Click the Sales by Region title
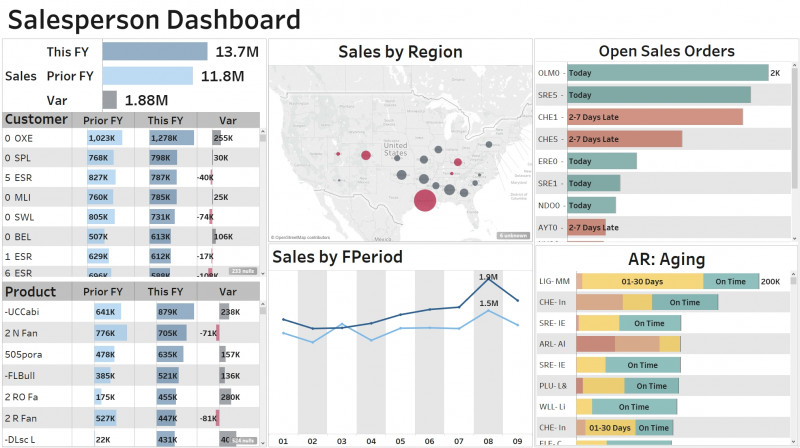Viewport: 800px width, 448px height. [x=400, y=52]
